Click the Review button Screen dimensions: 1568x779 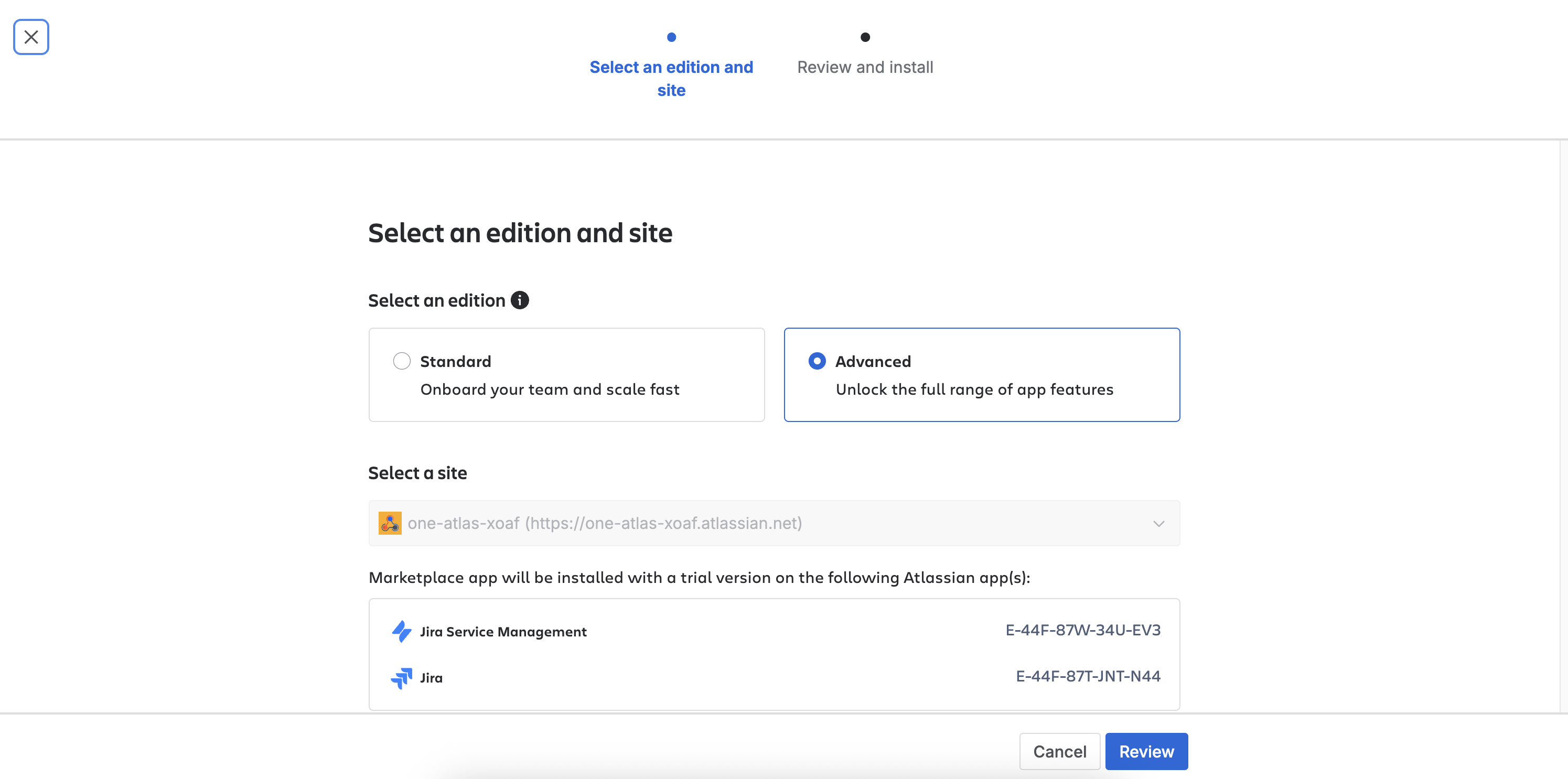point(1146,752)
